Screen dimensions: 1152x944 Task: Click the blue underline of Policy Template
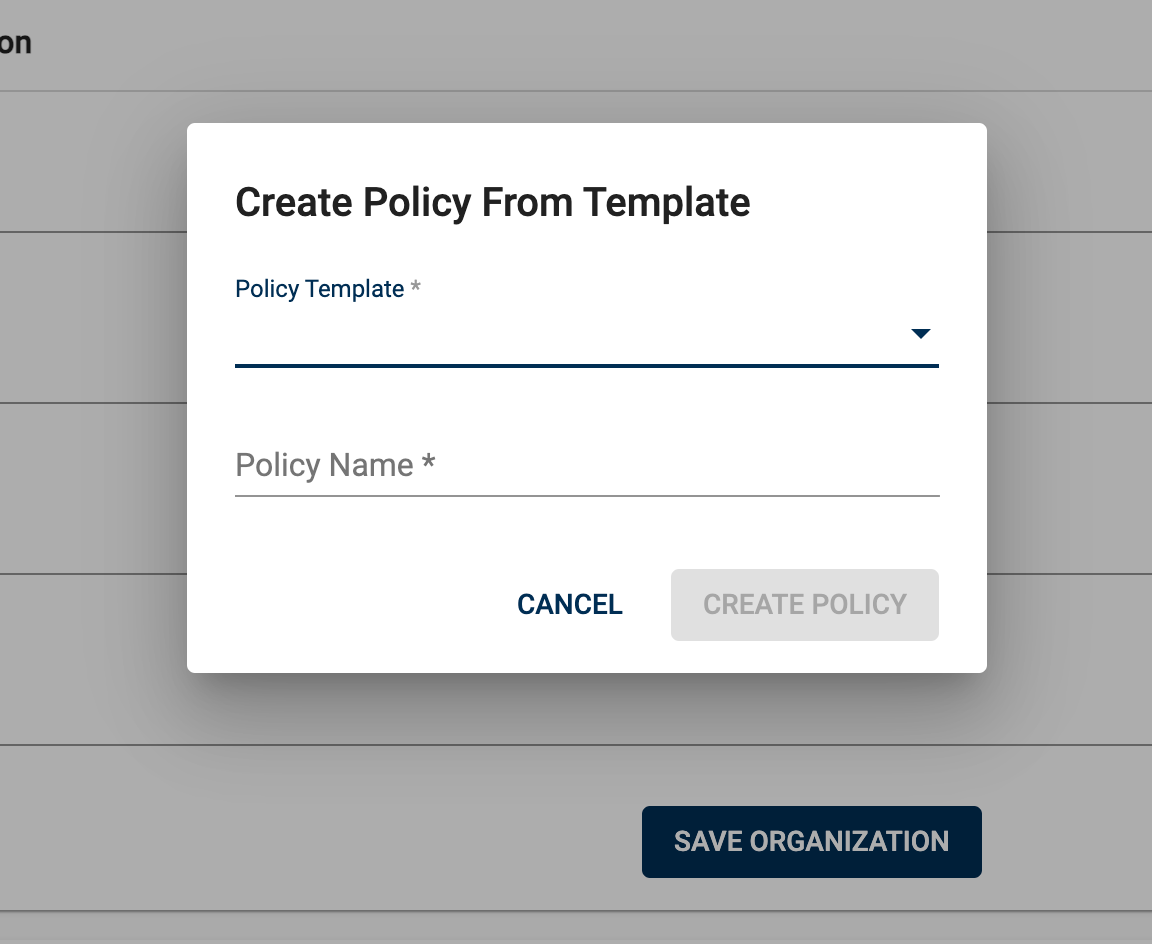click(587, 366)
